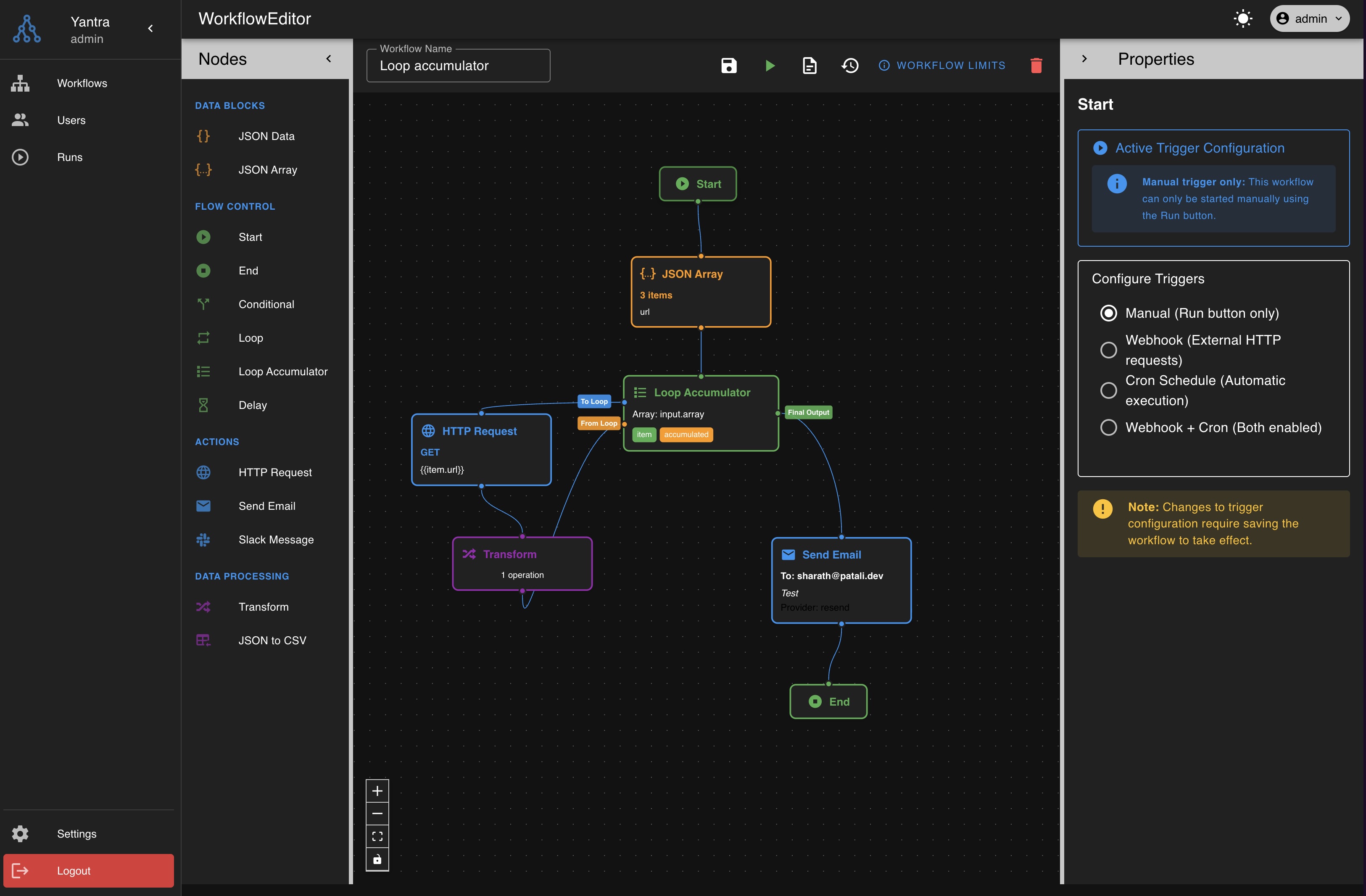The image size is (1366, 896).
Task: Open the Users section icon
Action: click(20, 119)
